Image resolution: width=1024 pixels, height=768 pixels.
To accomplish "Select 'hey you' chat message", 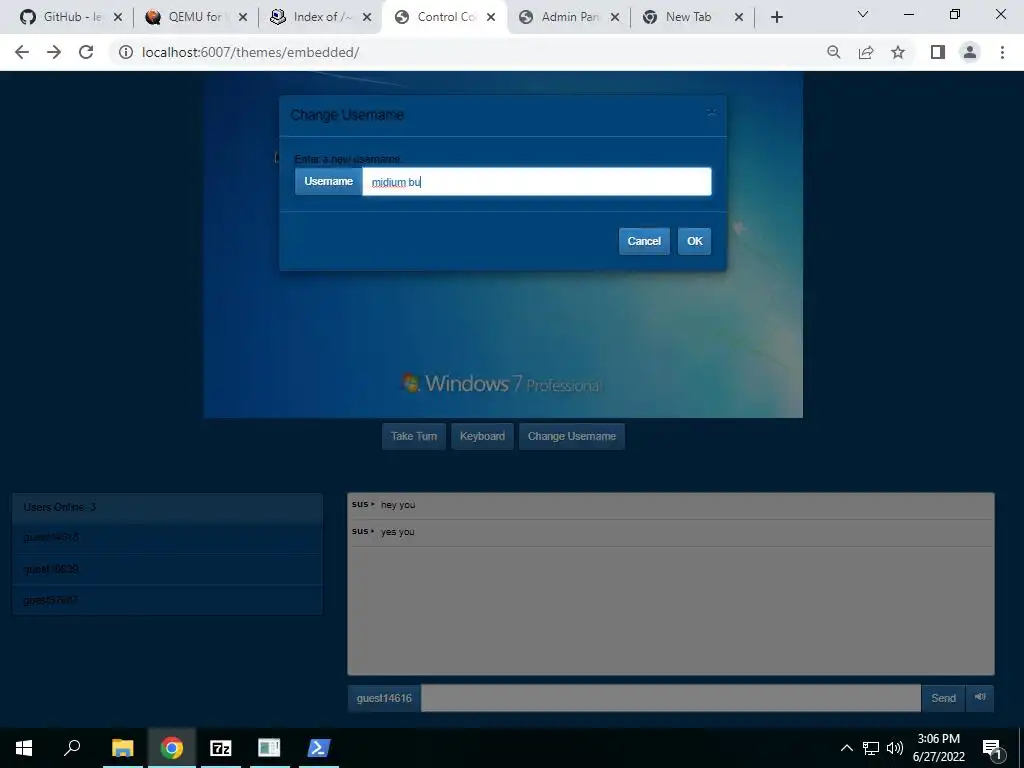I will click(x=398, y=505).
